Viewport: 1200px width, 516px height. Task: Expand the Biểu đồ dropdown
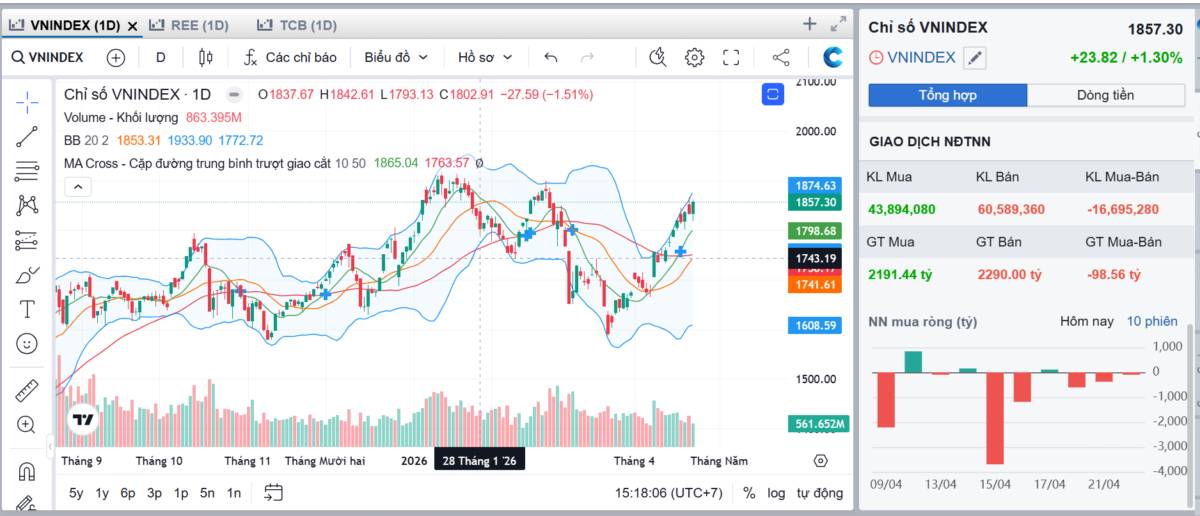396,57
